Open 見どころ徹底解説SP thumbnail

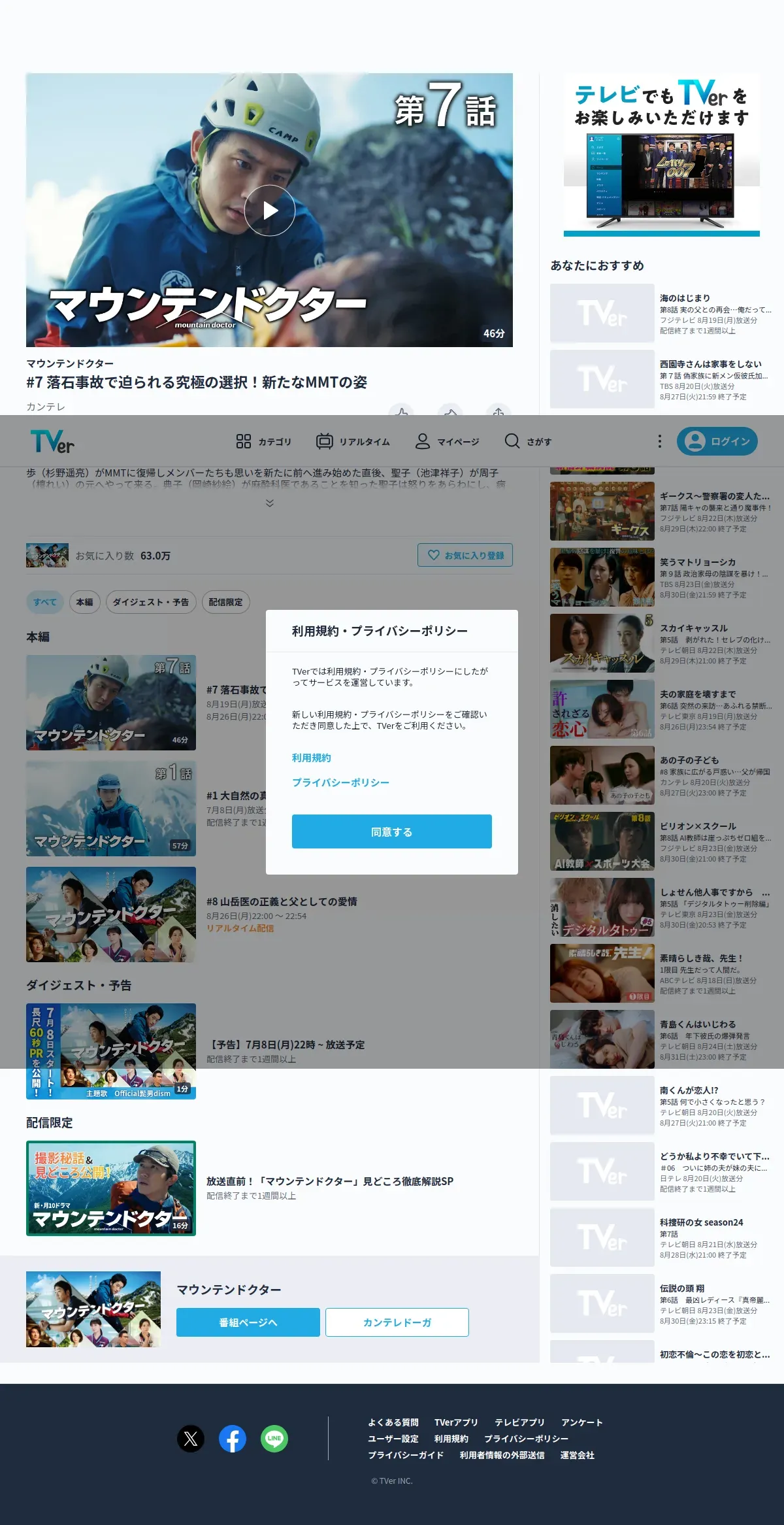tap(111, 1188)
